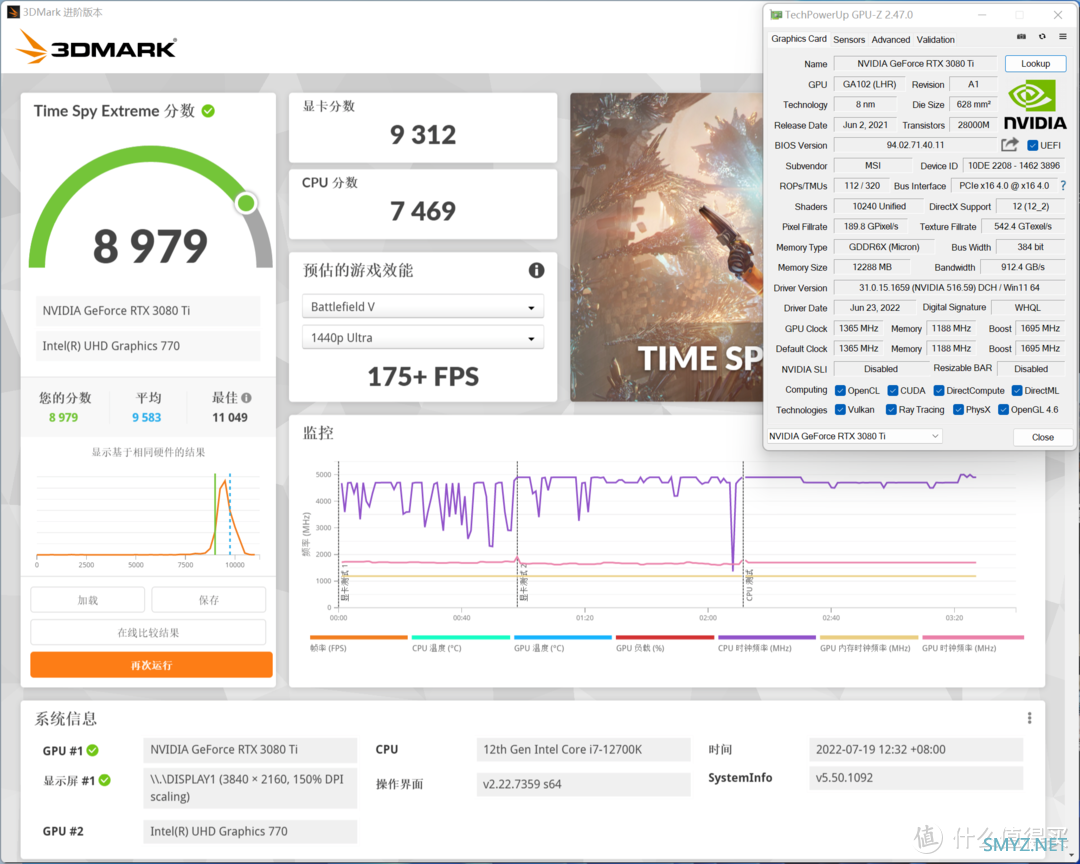Open the GPU selector dropdown in GPU-Z
1080x864 pixels.
point(854,436)
